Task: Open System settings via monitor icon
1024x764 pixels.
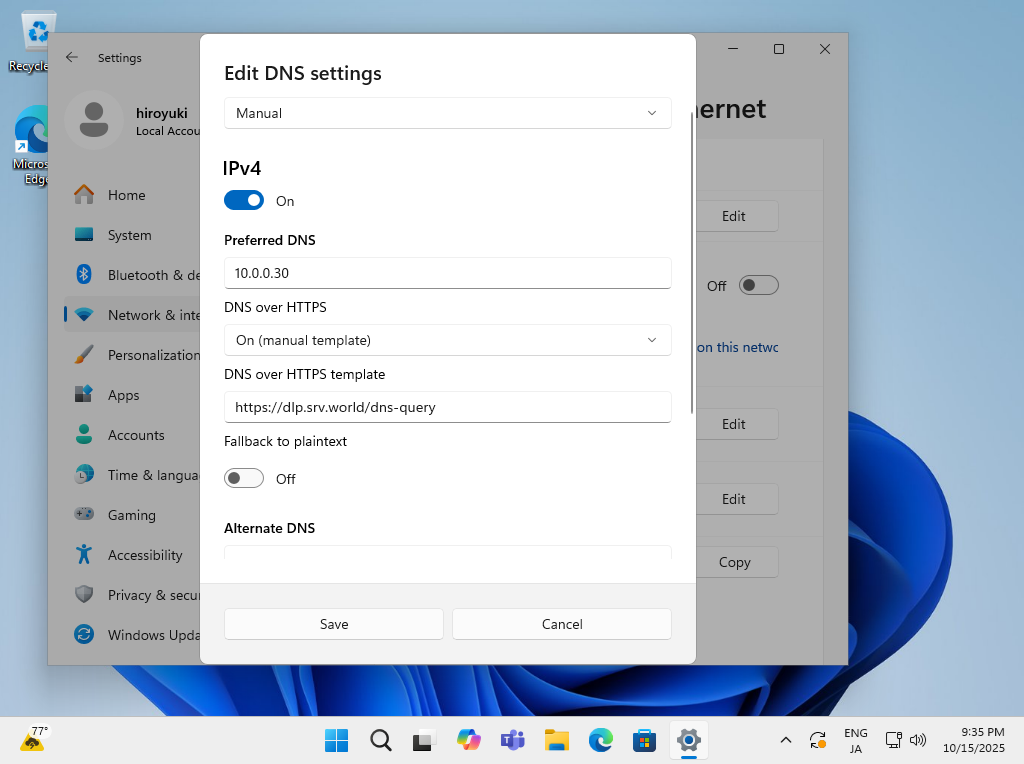Action: 85,235
